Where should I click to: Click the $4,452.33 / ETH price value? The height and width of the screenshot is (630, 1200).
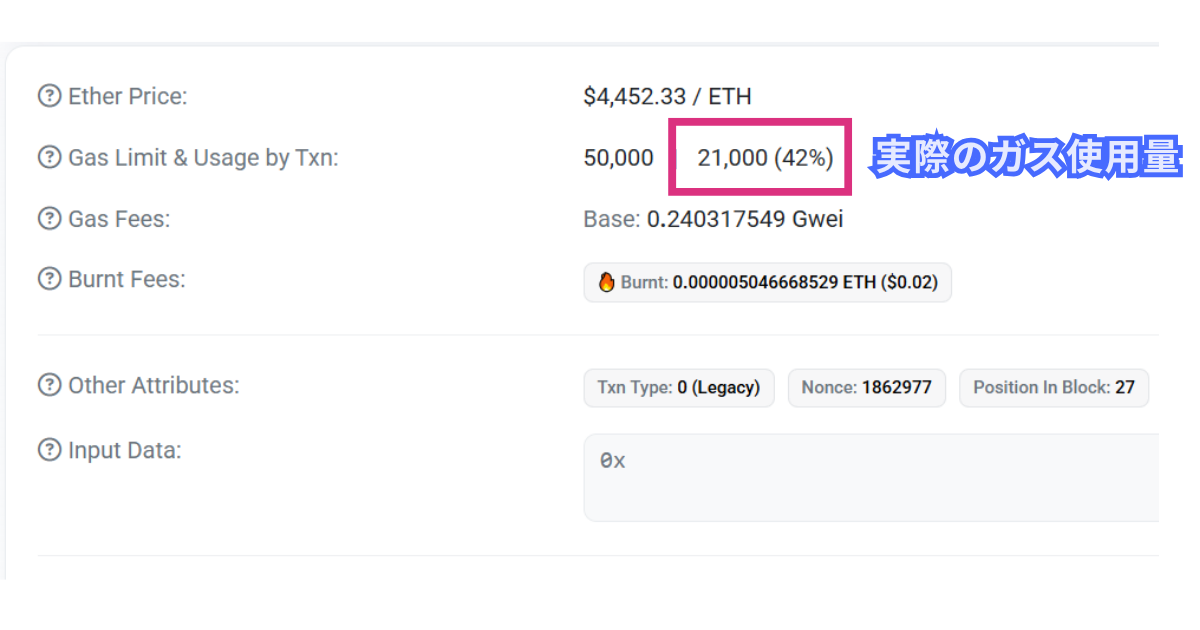[x=667, y=97]
